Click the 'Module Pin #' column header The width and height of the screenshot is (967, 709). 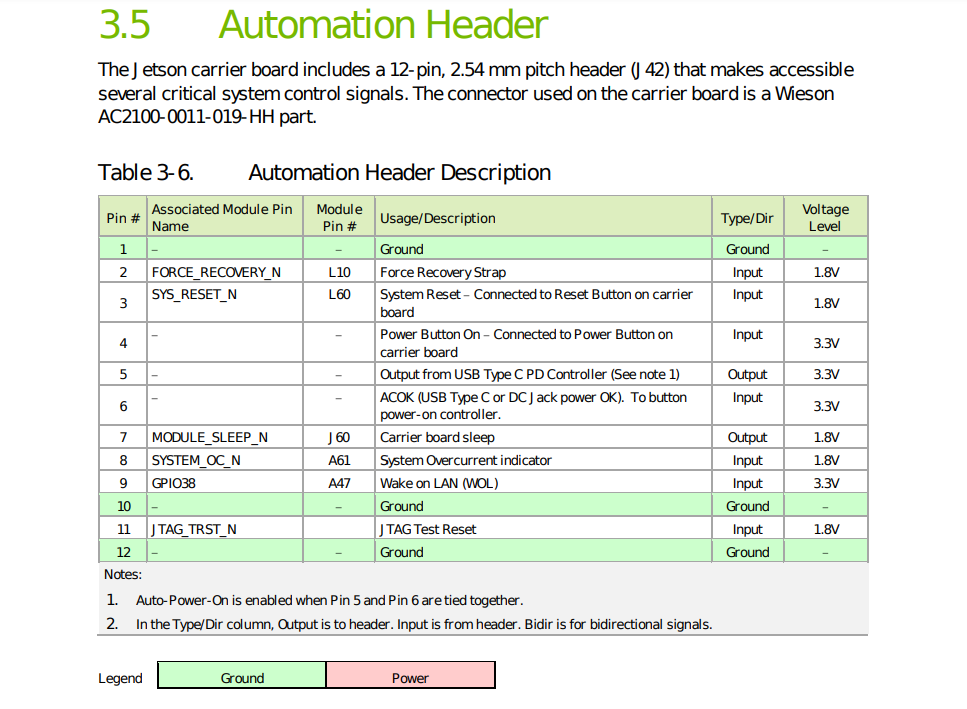click(x=339, y=218)
